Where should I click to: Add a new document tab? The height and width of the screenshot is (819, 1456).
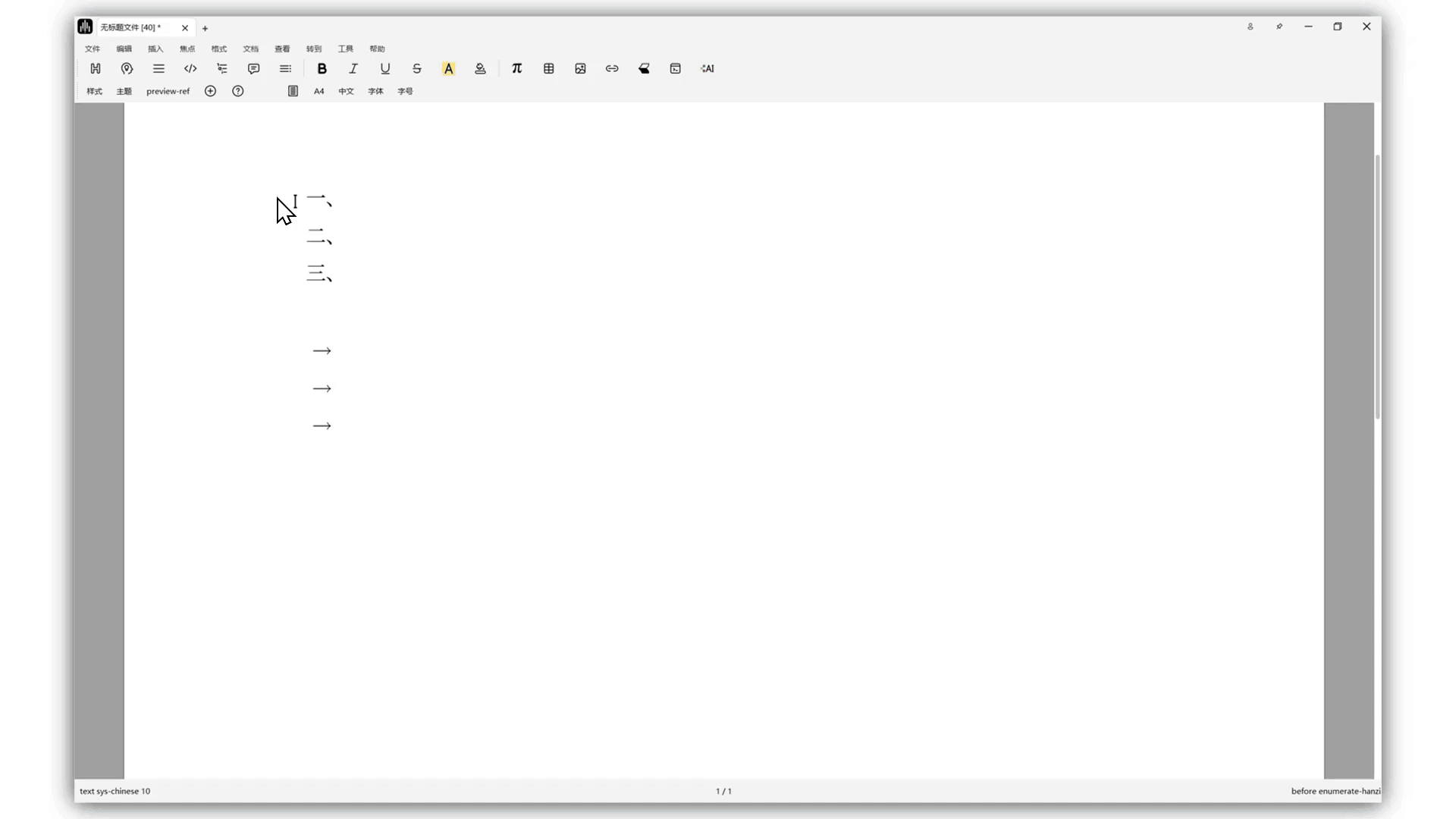[205, 28]
